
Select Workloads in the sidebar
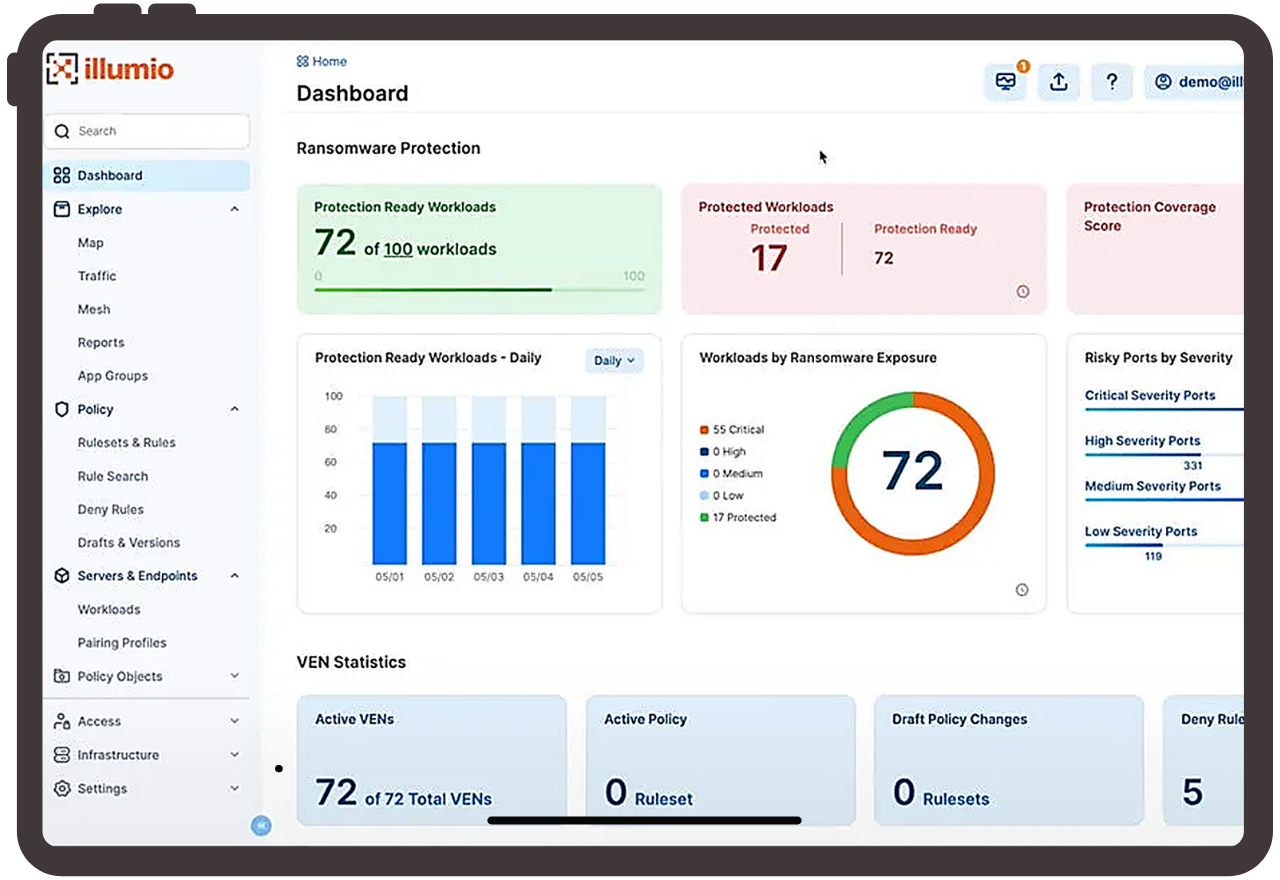coord(109,609)
